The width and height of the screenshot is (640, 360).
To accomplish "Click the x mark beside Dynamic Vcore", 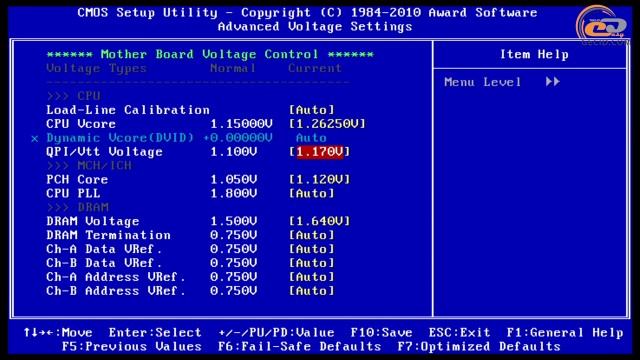I will (35, 139).
